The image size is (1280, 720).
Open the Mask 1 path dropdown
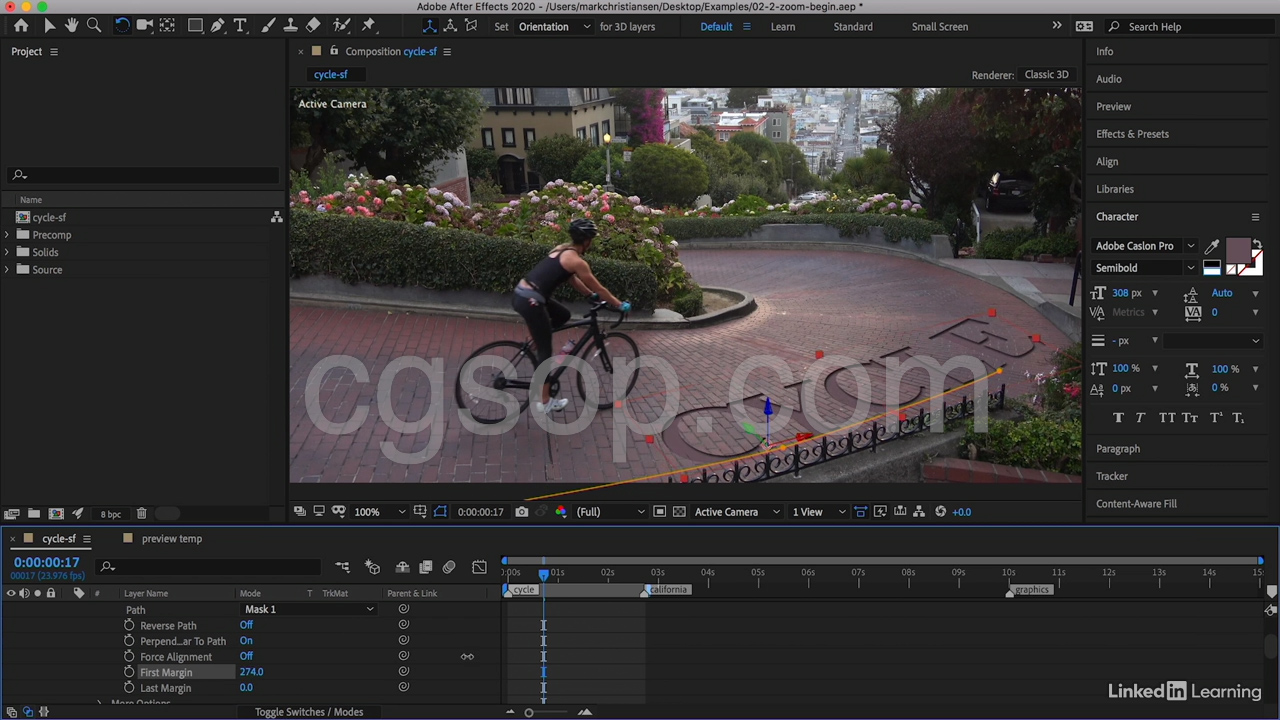(309, 609)
